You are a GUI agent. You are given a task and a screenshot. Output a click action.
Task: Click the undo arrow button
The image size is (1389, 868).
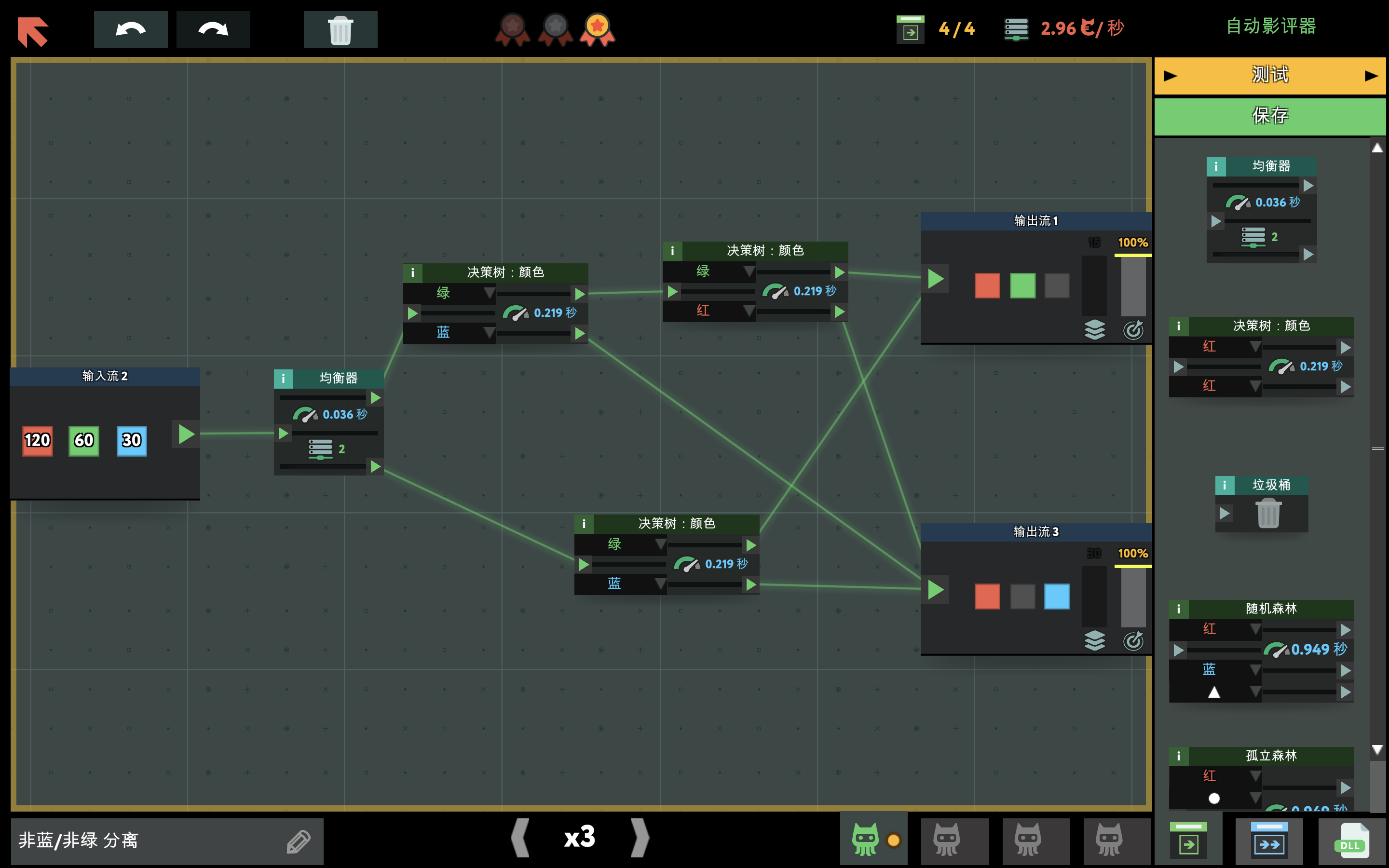tap(130, 29)
